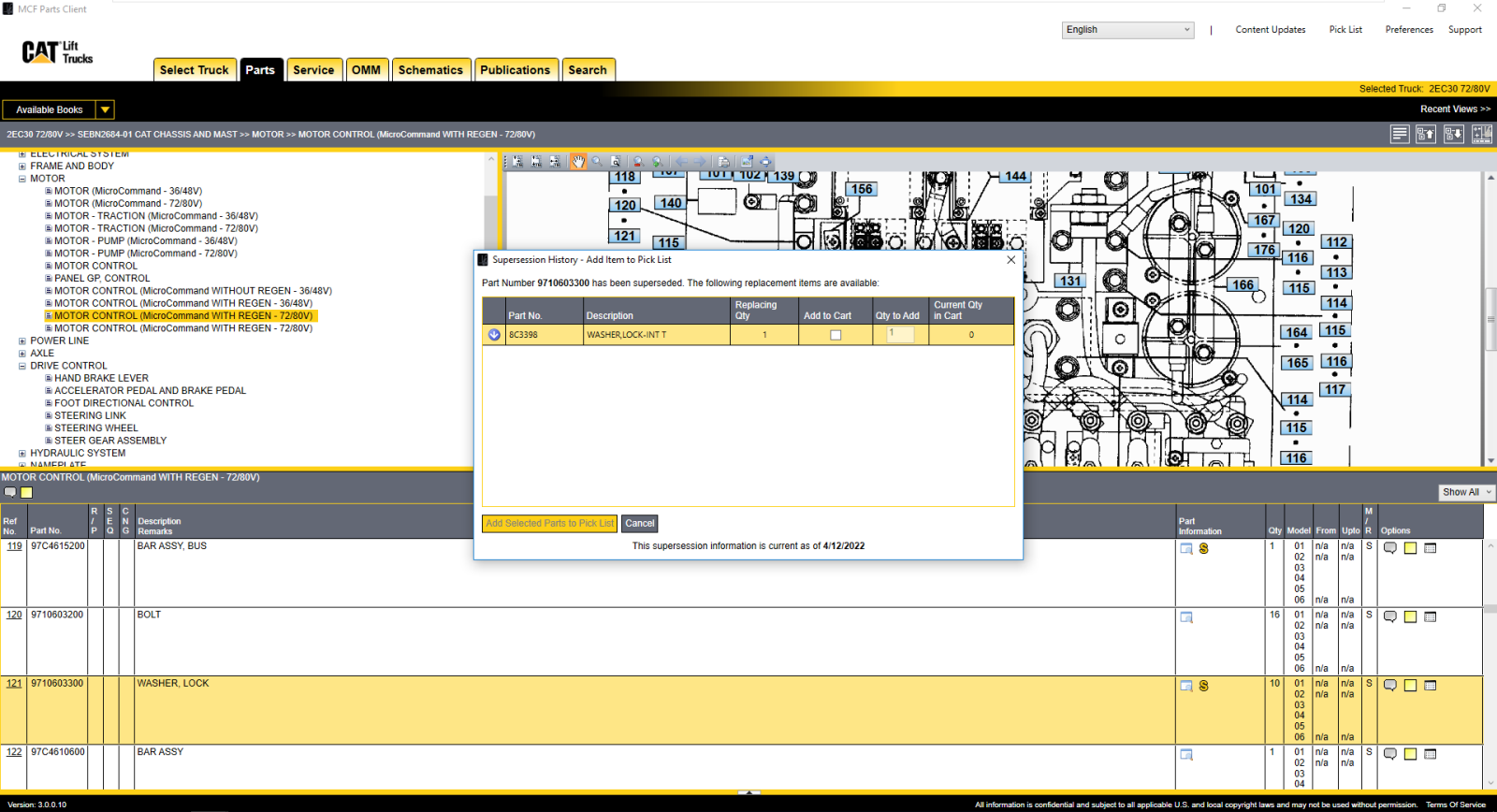Click the Qty to Add field for 8C3398
The image size is (1497, 812).
coord(900,334)
